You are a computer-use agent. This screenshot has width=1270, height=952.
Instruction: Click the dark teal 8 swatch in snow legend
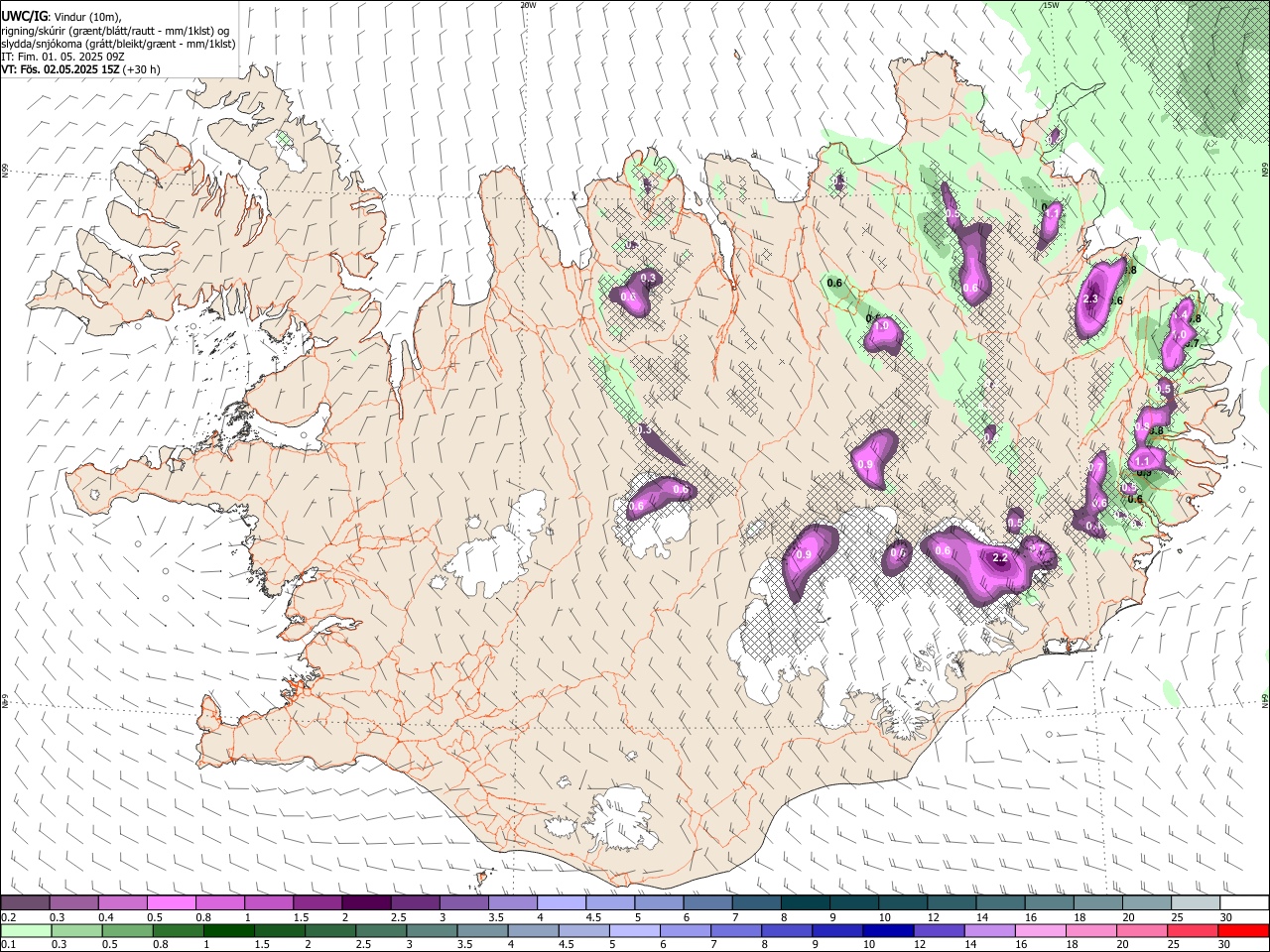pyautogui.click(x=806, y=902)
